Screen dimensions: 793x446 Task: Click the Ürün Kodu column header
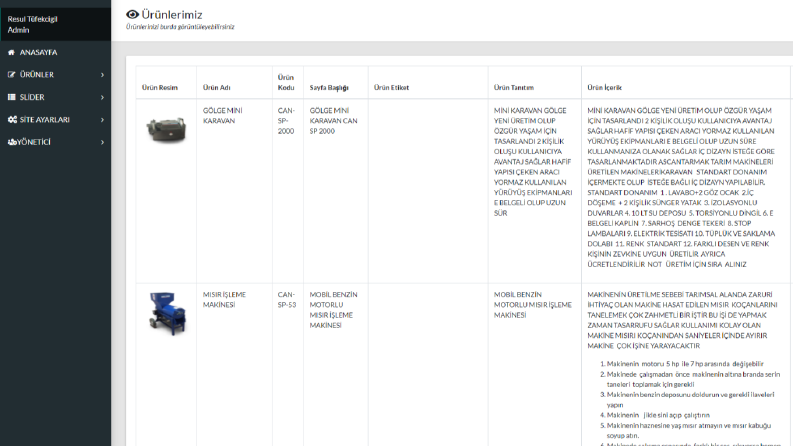click(286, 82)
